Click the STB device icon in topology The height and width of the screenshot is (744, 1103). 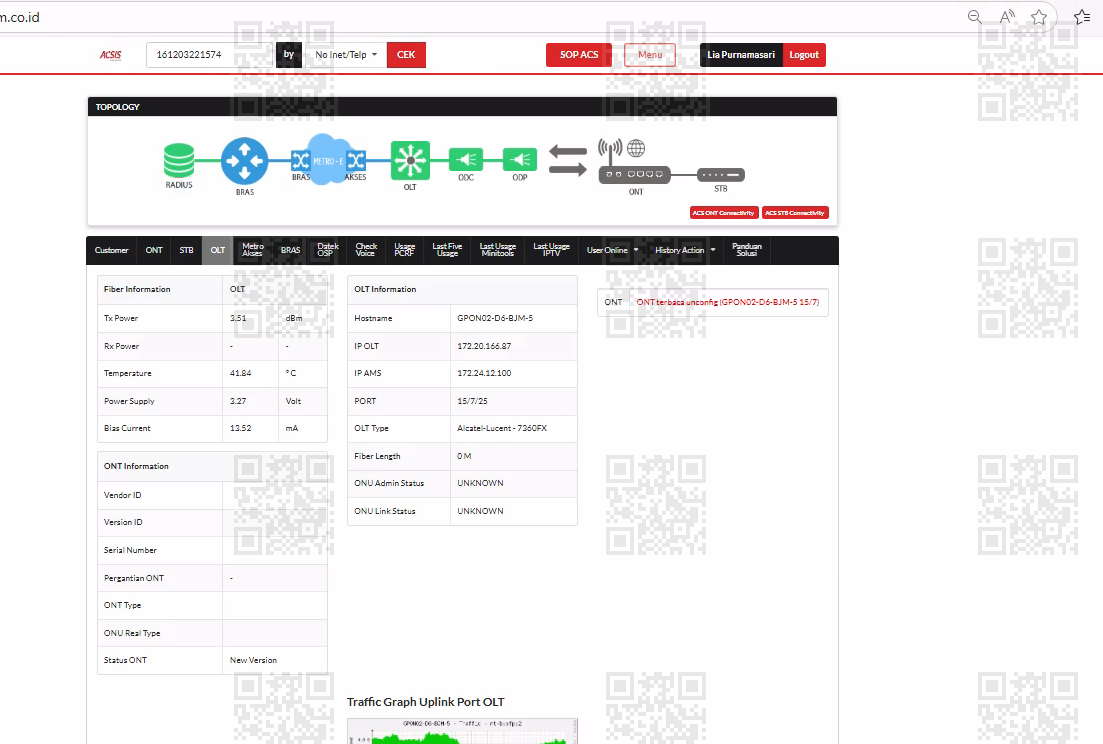720,174
